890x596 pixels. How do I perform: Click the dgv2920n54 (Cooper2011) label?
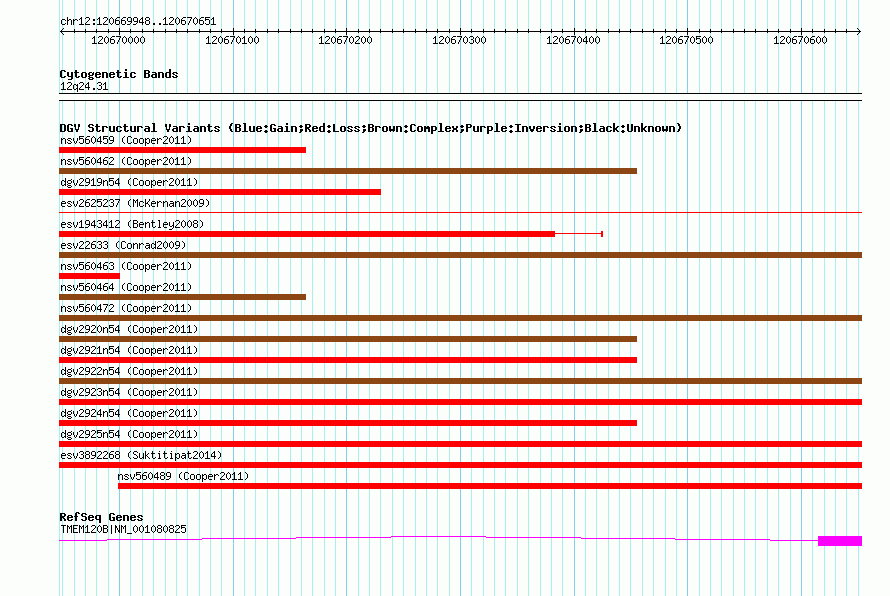[129, 329]
